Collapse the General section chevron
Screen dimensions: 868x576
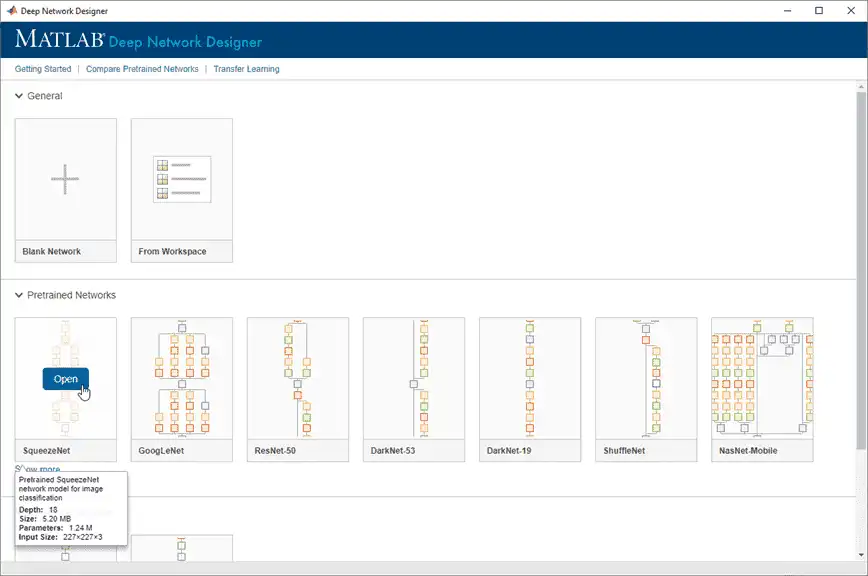coord(19,96)
